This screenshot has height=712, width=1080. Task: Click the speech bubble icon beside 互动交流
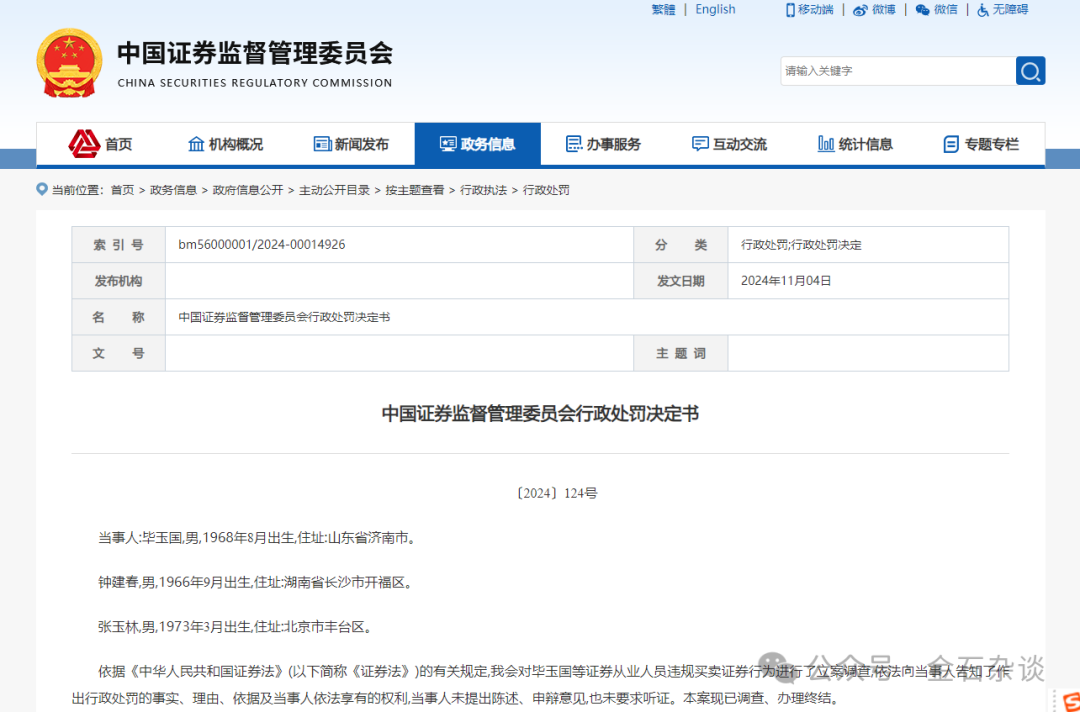(x=700, y=144)
